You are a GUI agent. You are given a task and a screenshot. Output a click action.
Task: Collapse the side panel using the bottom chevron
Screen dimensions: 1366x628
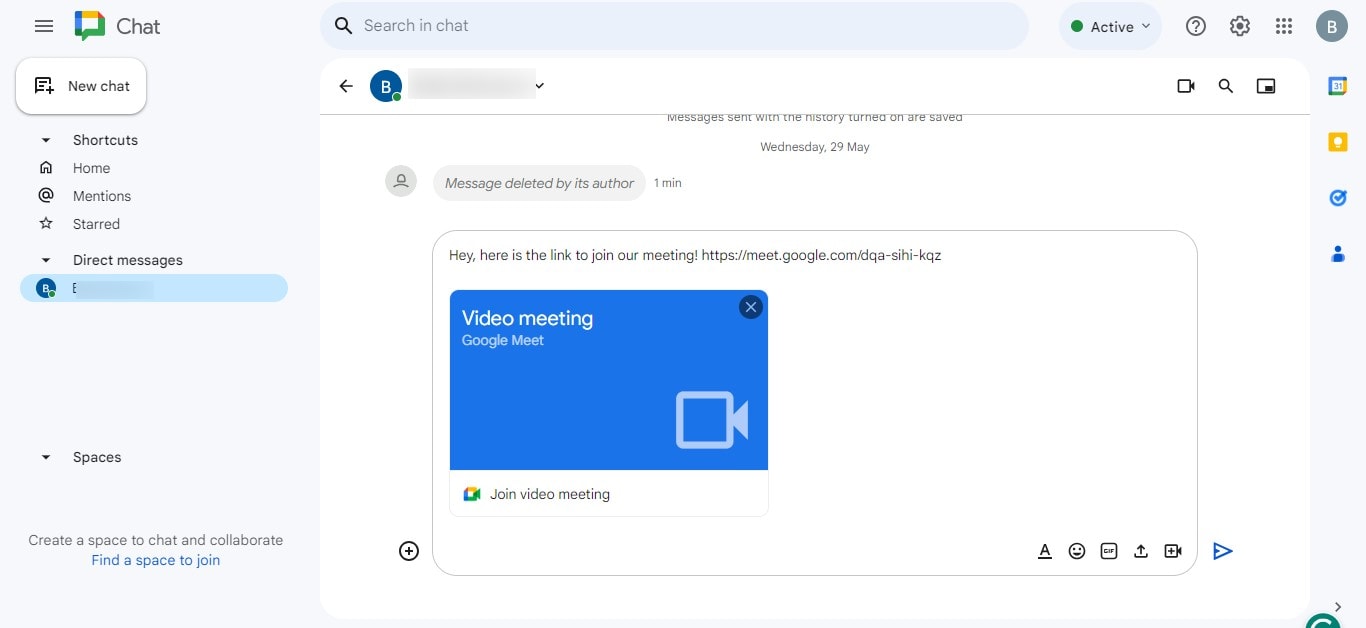tap(1338, 606)
